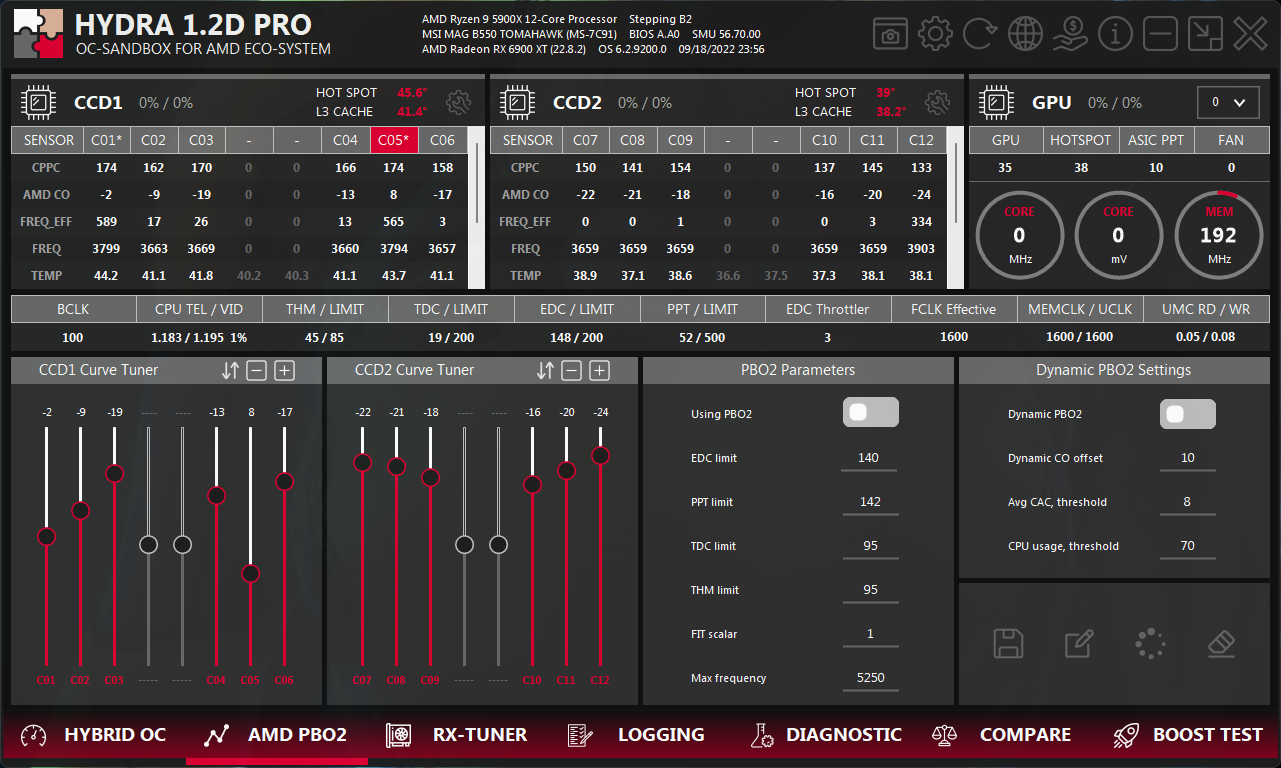The width and height of the screenshot is (1281, 768).
Task: Click the HYDRA puzzle logo
Action: point(38,35)
